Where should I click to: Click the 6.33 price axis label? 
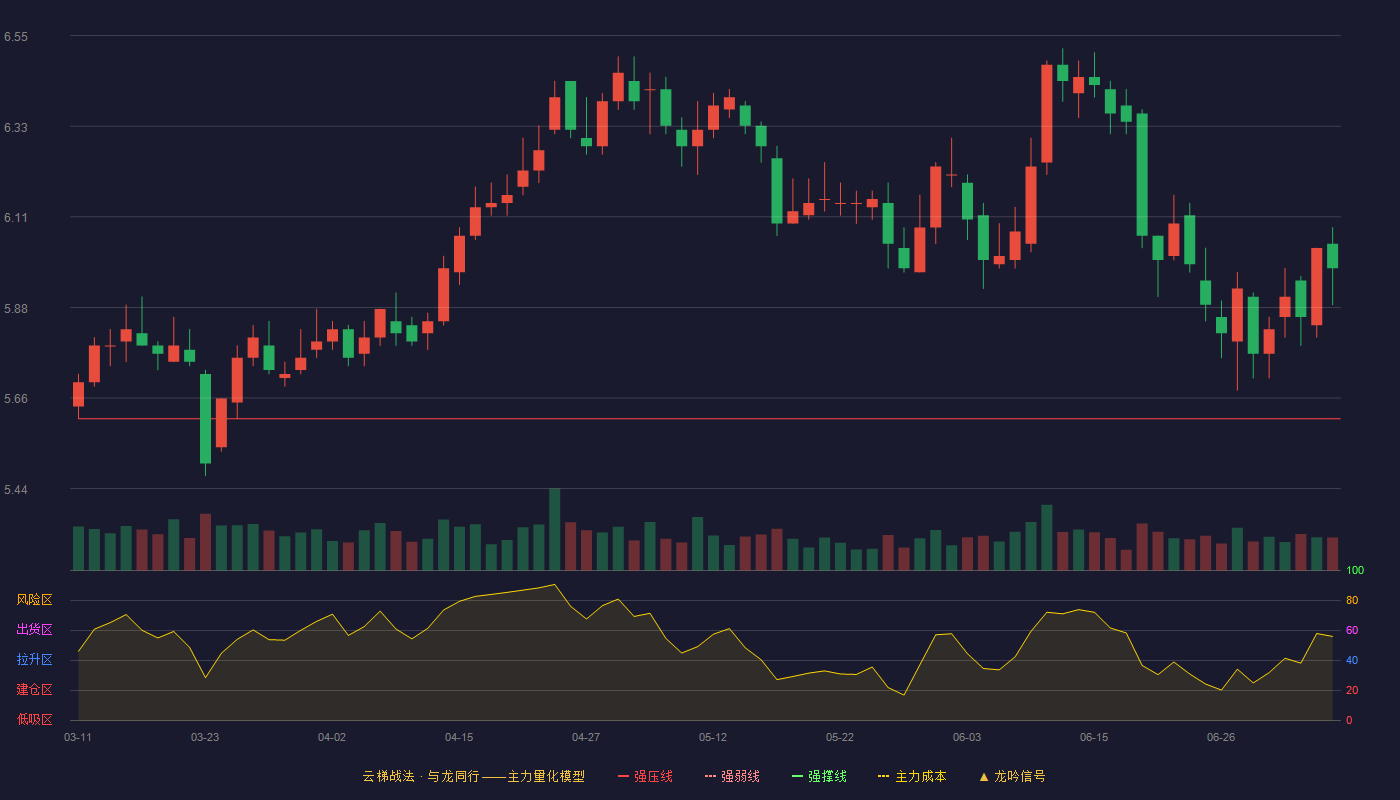(x=16, y=128)
